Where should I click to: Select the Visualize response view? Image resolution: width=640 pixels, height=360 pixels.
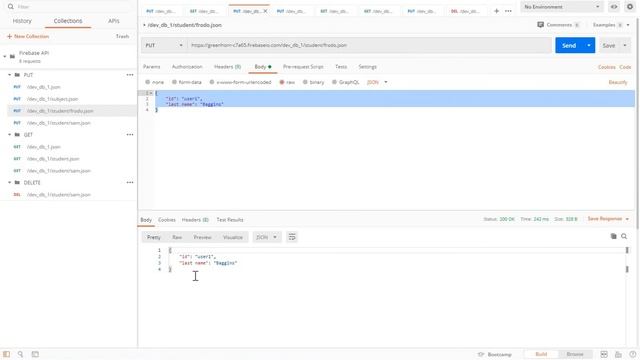(233, 237)
